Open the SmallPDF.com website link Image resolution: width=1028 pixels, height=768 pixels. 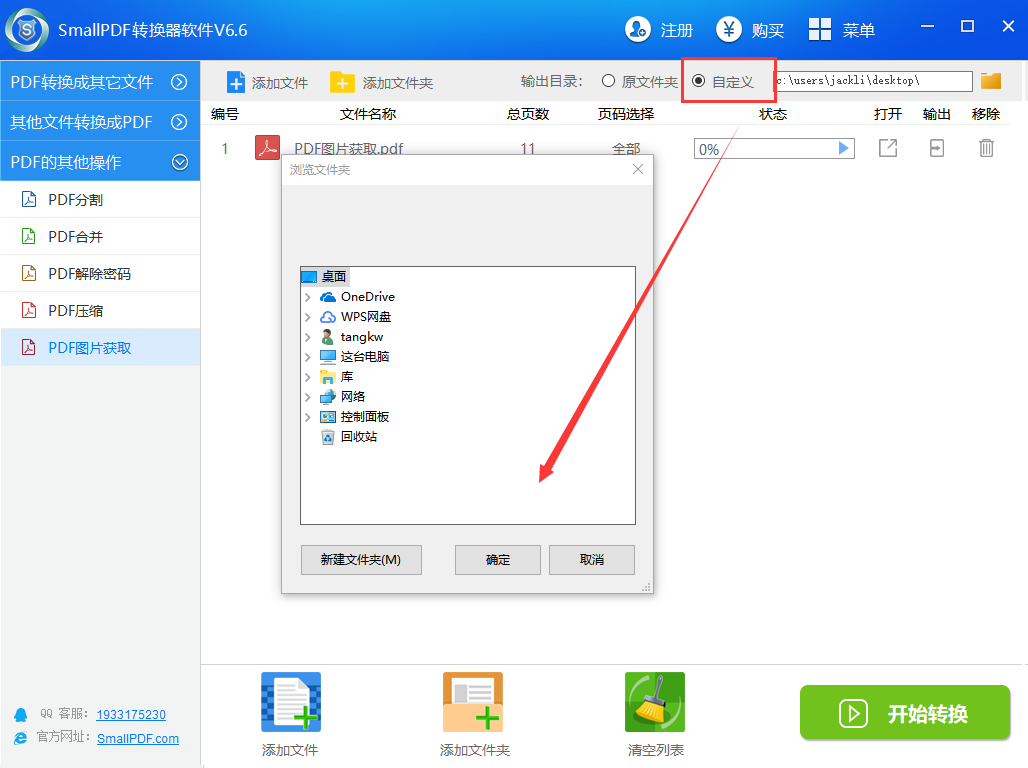pos(138,738)
